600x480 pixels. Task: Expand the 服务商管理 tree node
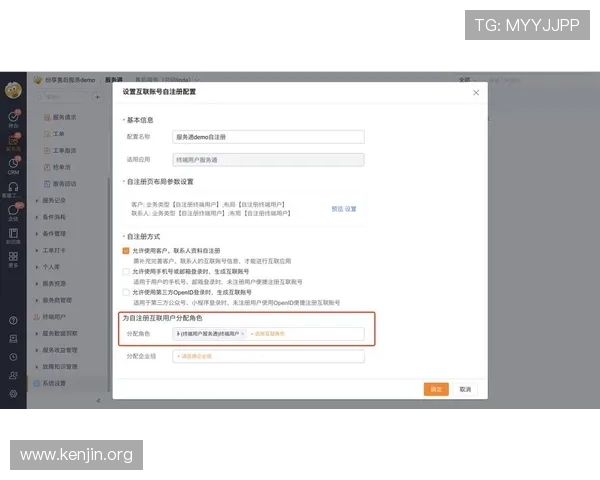tap(37, 300)
